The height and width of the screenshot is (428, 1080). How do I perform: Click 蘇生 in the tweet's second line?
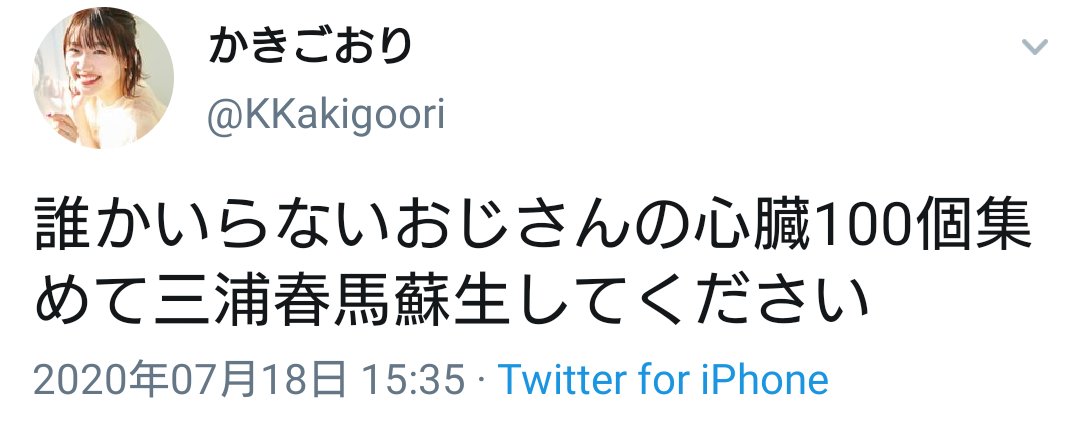(454, 302)
